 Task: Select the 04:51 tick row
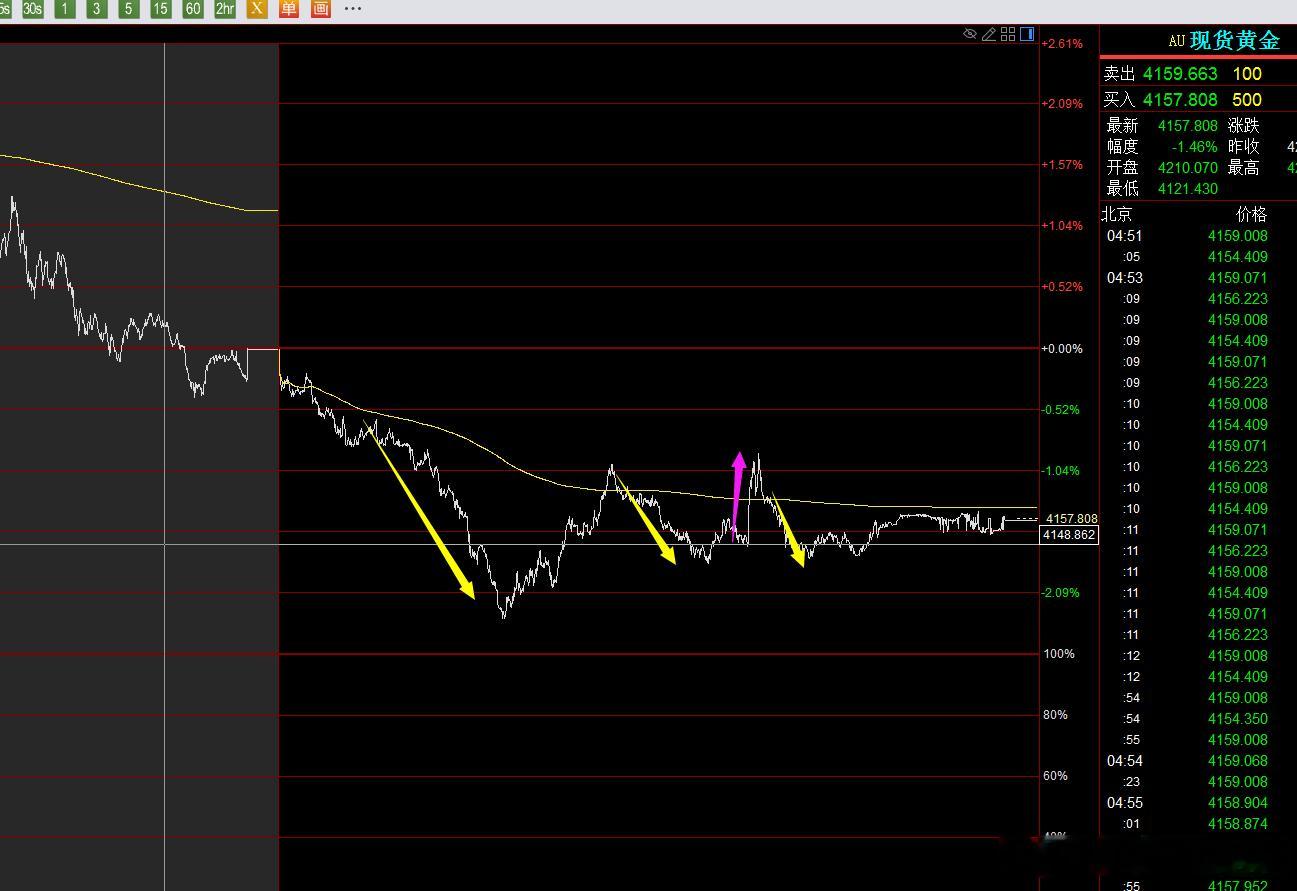coord(1198,236)
